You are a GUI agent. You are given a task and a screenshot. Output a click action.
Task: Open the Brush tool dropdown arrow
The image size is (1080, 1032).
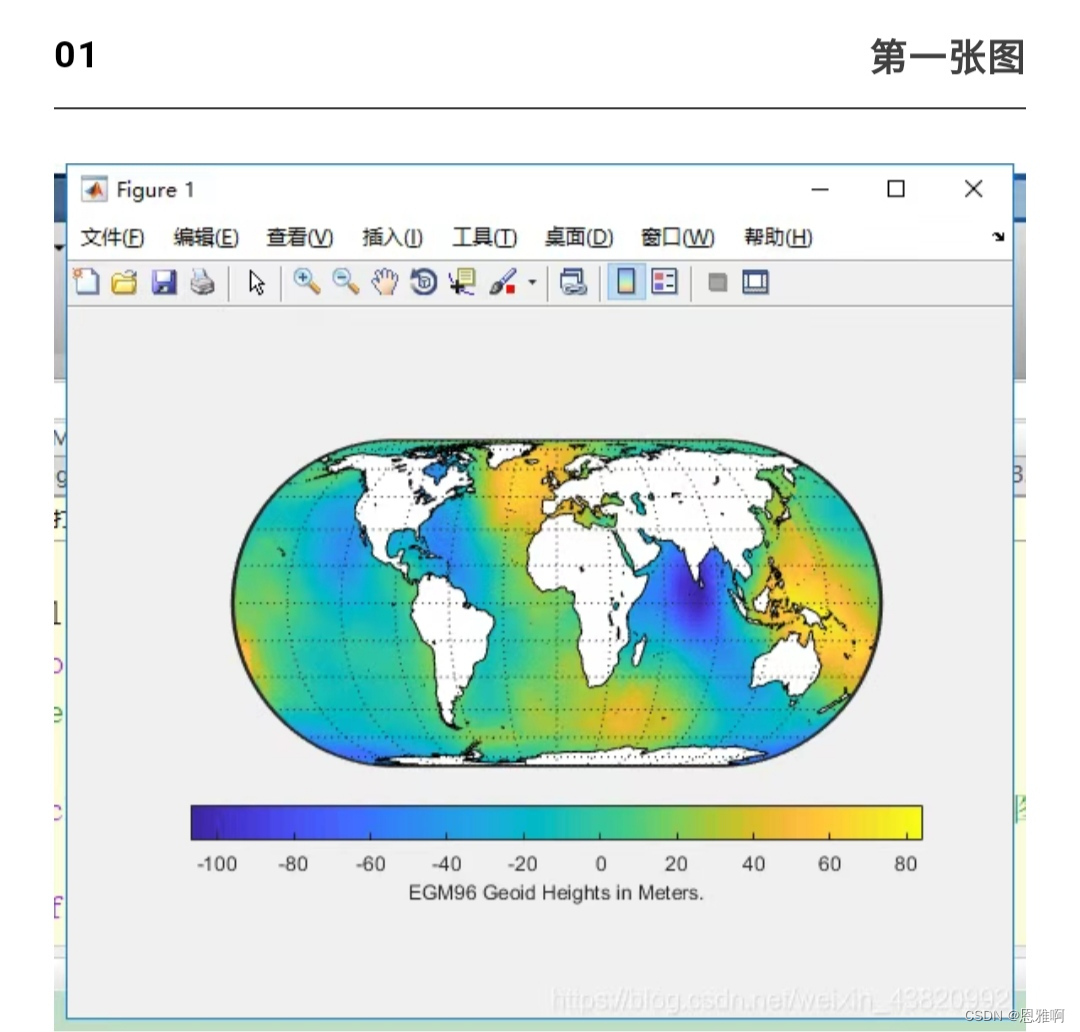532,282
